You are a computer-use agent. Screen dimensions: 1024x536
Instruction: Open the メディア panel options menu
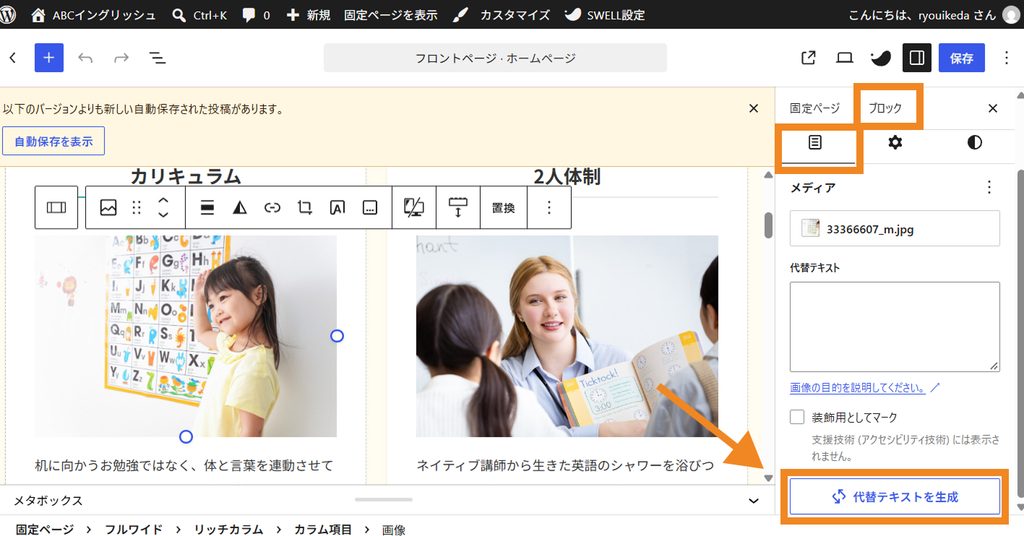point(989,188)
